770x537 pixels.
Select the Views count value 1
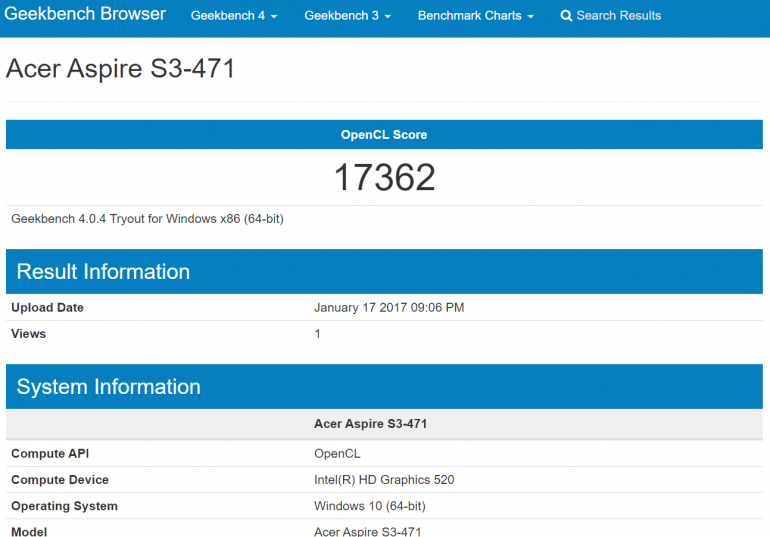pos(318,334)
